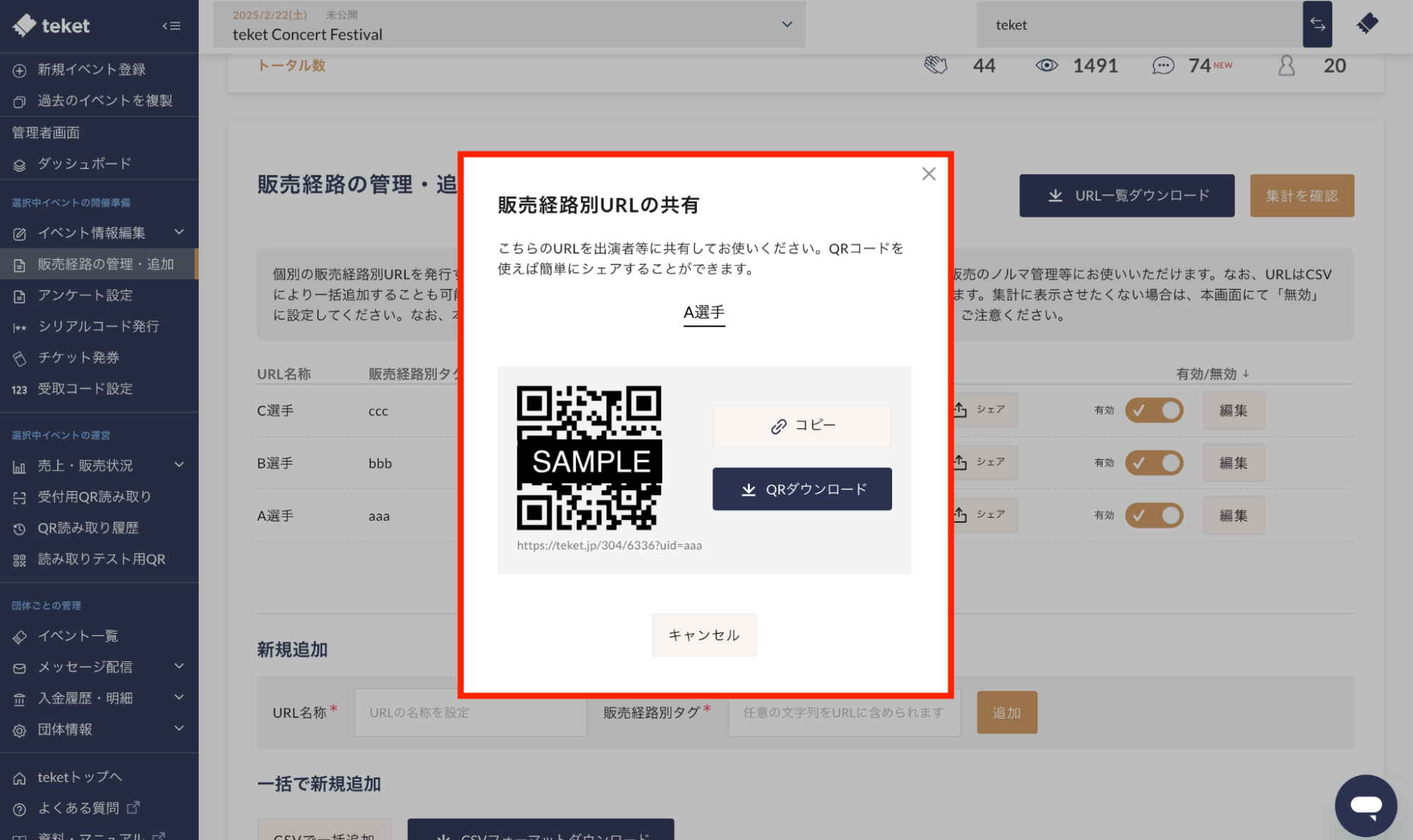Click the person icon near 20
Screen dimensions: 1413x840
(1286, 66)
